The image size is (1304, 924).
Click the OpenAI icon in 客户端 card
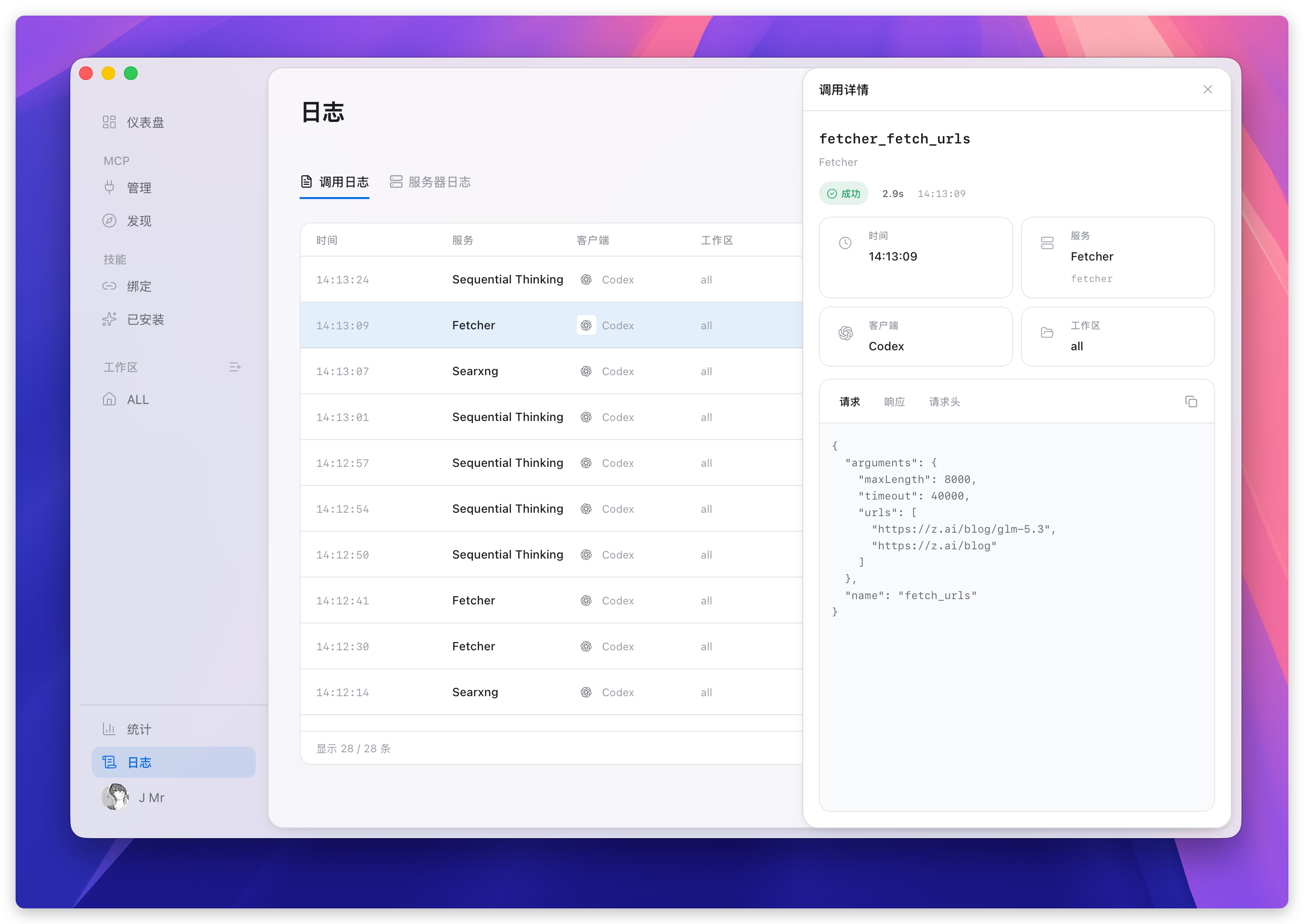(x=845, y=333)
